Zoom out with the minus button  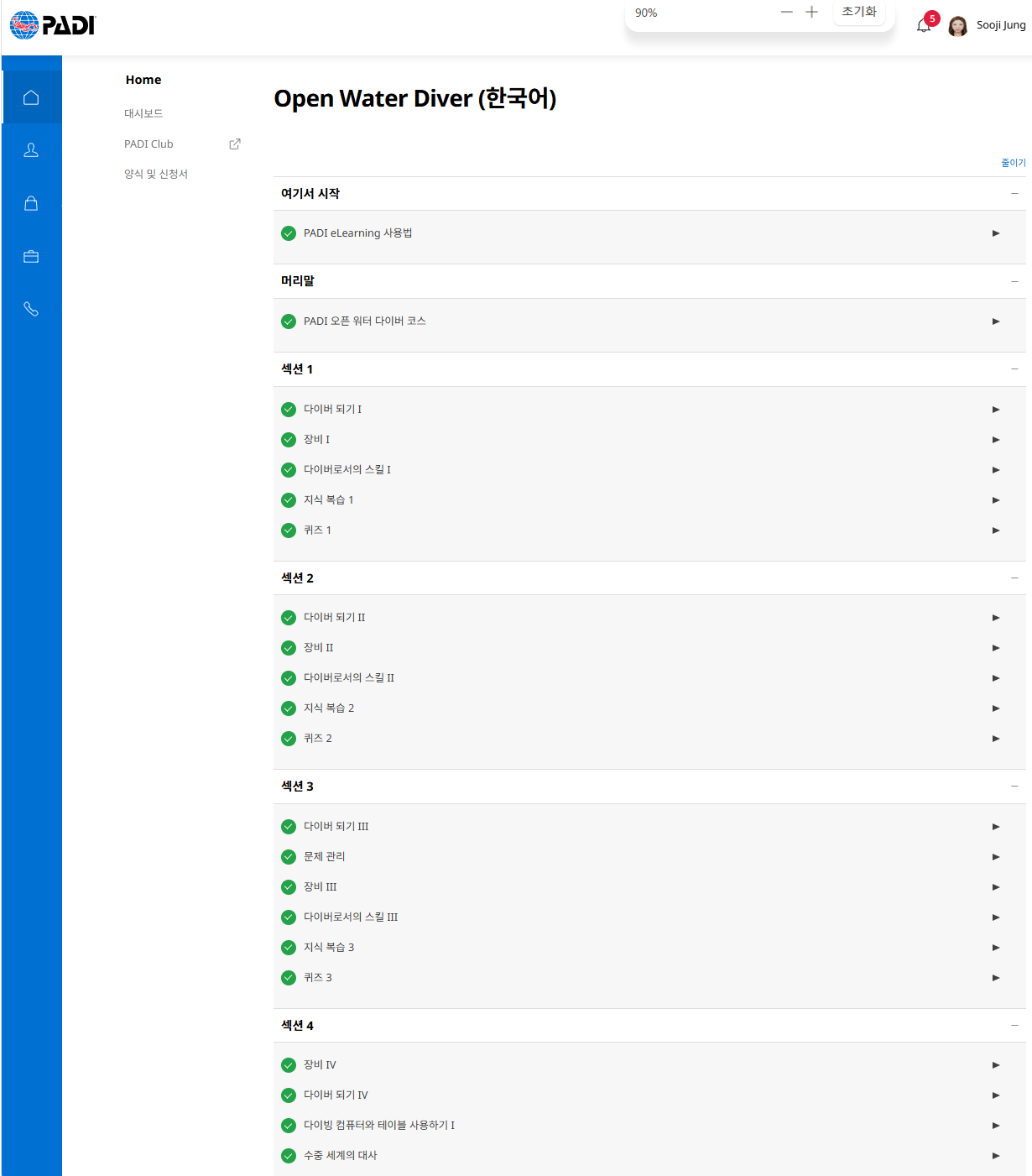click(x=786, y=12)
